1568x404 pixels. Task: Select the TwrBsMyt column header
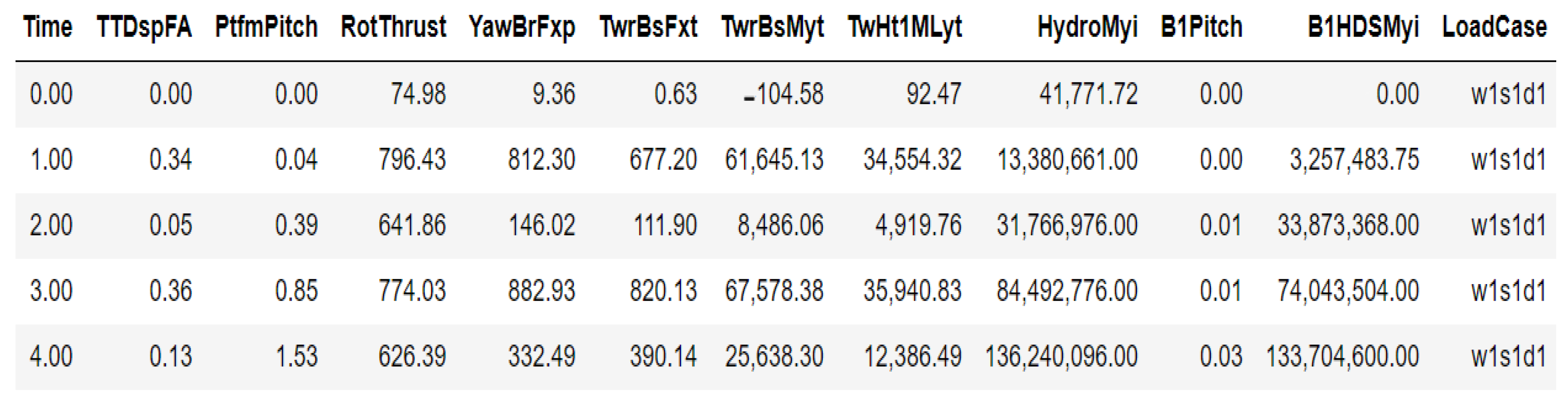(x=772, y=27)
